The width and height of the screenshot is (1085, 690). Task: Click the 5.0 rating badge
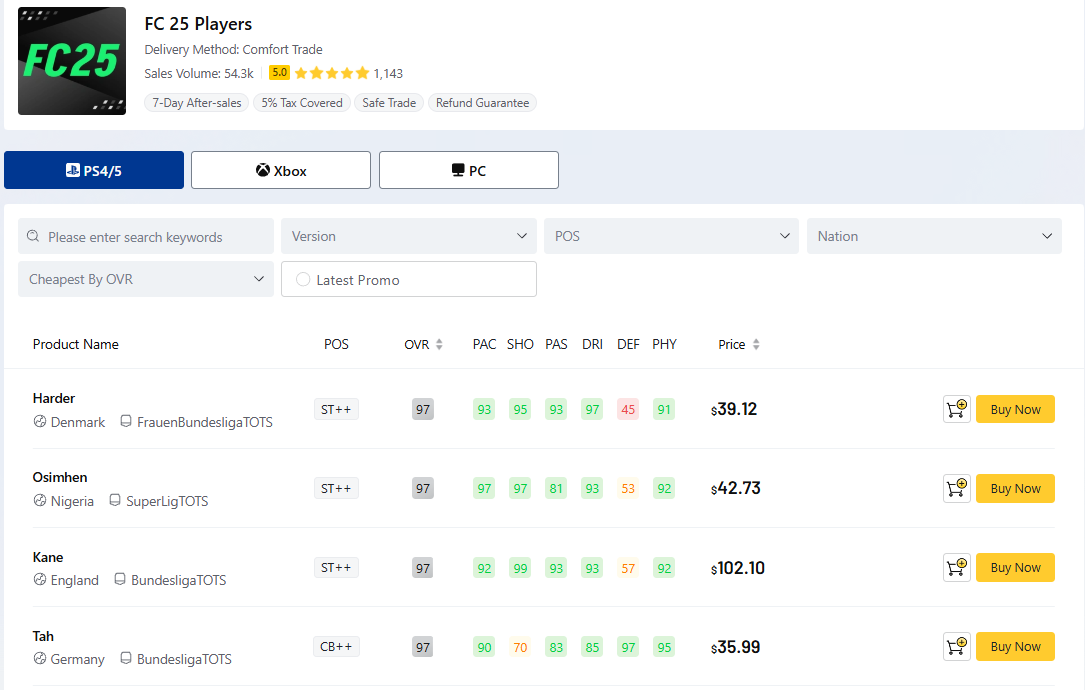click(x=280, y=72)
